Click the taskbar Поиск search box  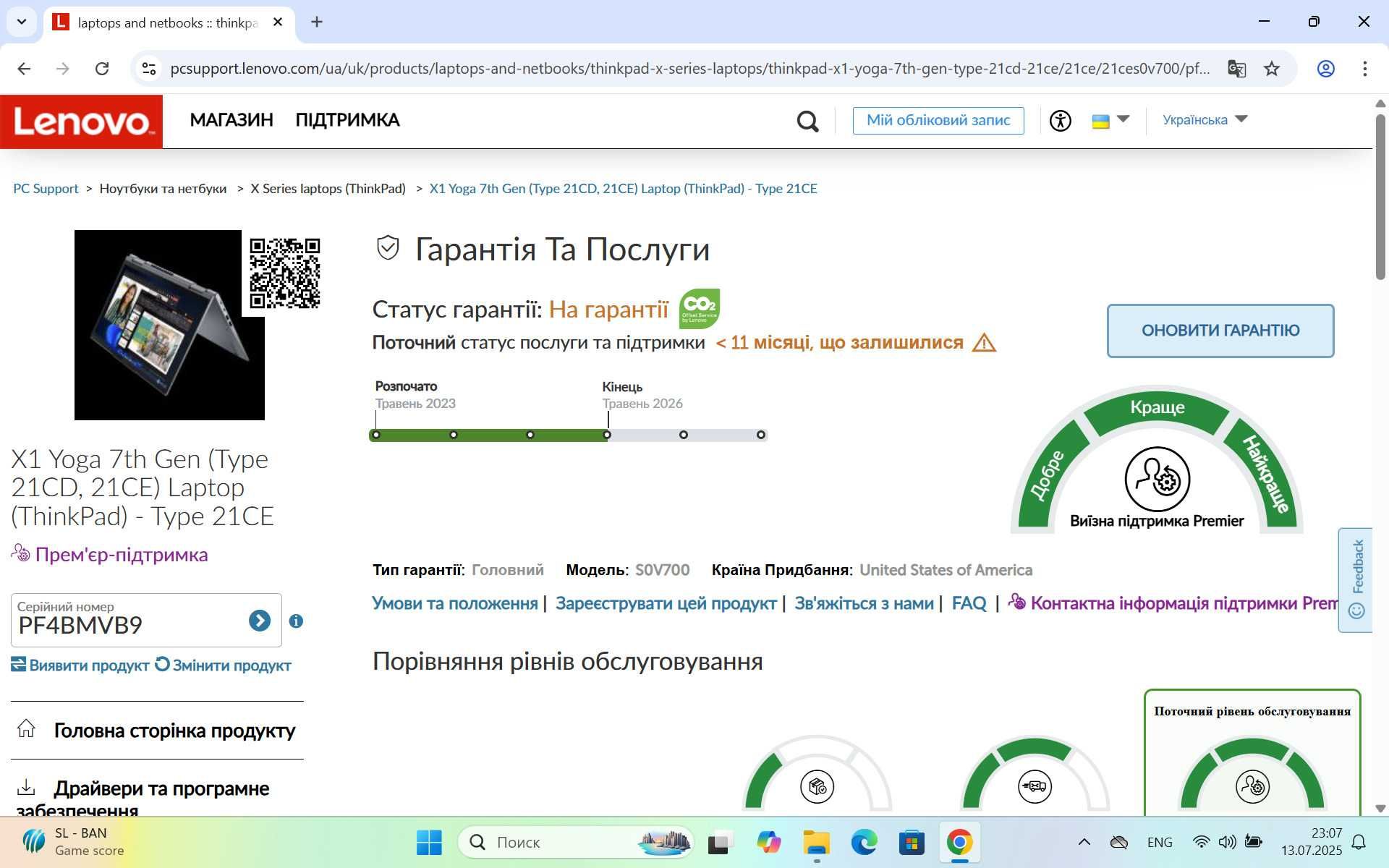[576, 842]
